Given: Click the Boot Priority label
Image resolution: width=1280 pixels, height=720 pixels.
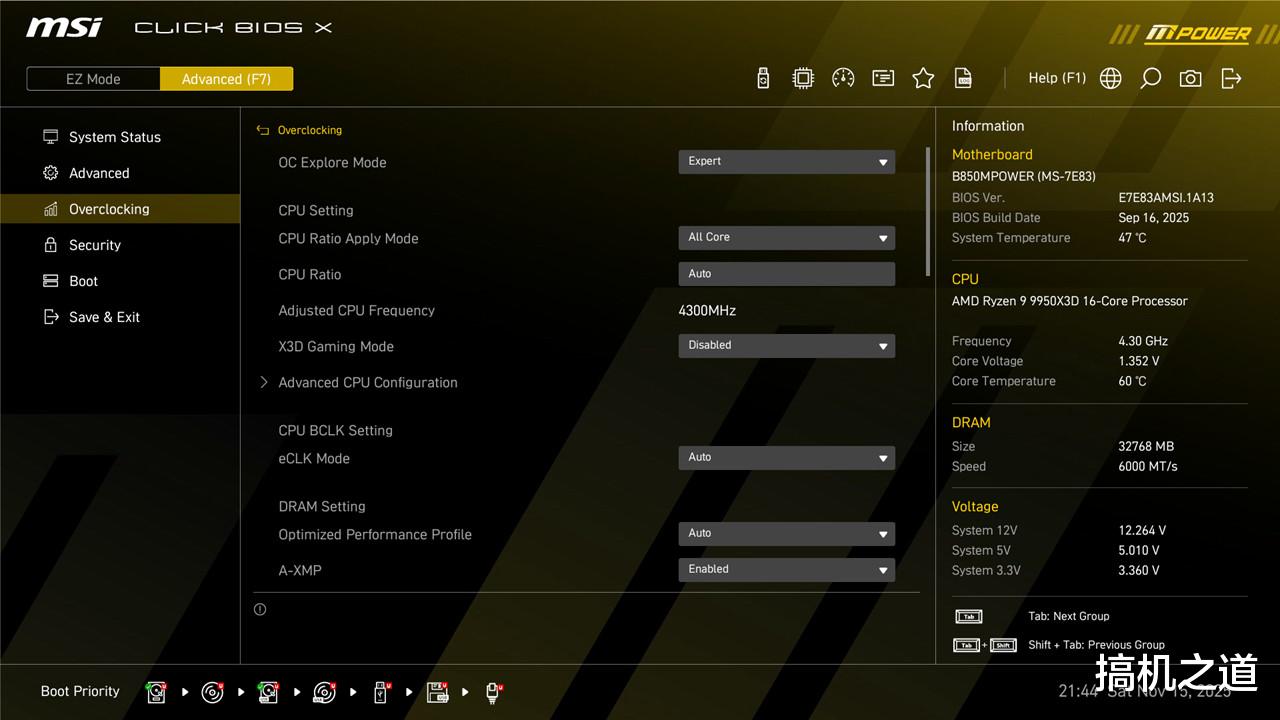Looking at the screenshot, I should click(x=80, y=691).
